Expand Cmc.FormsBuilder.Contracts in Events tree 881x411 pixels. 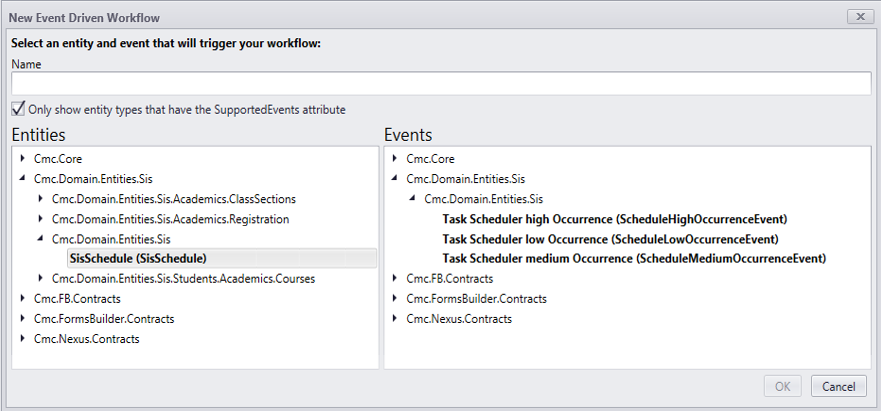click(395, 298)
